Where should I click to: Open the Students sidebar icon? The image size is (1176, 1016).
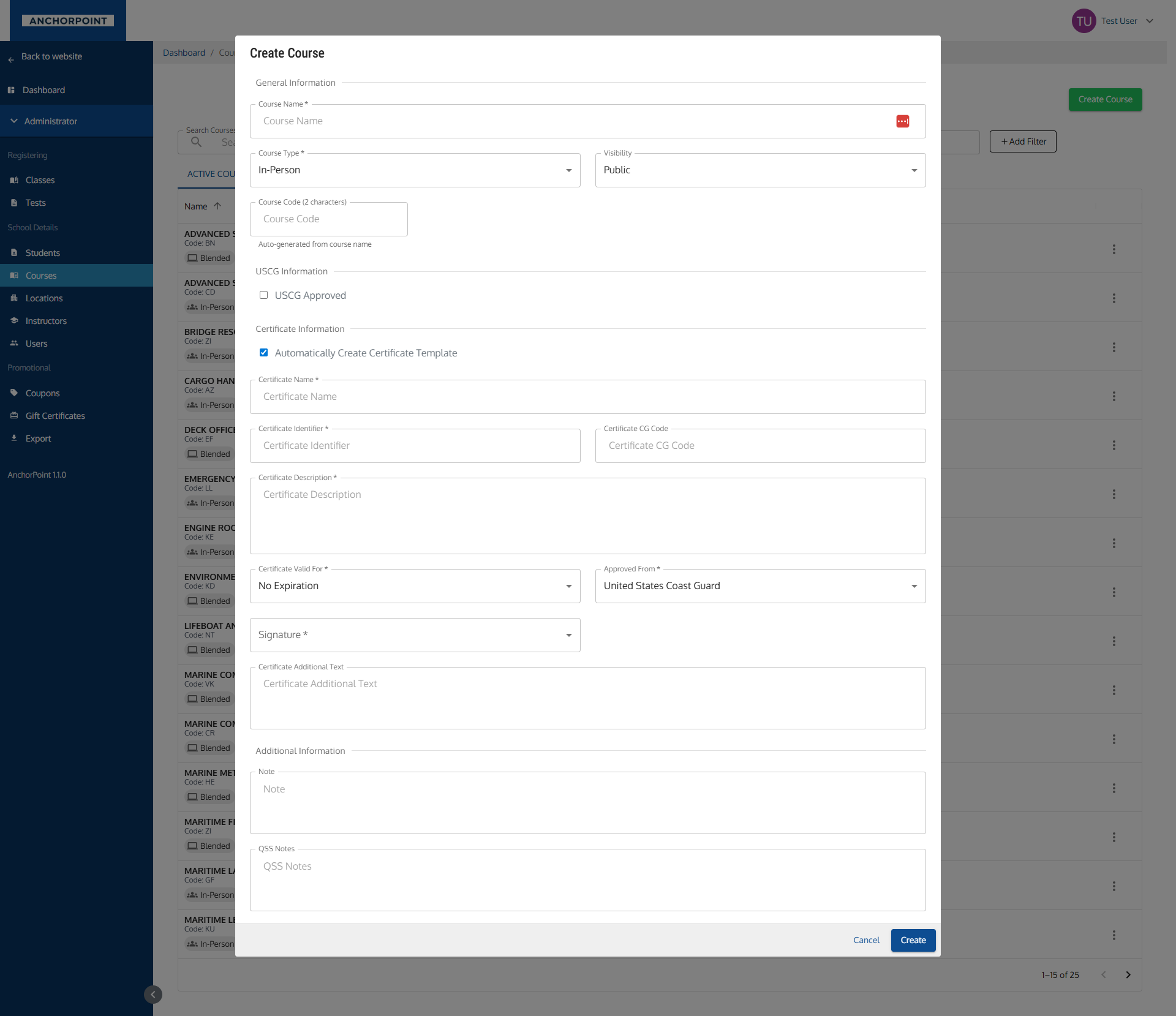(14, 252)
